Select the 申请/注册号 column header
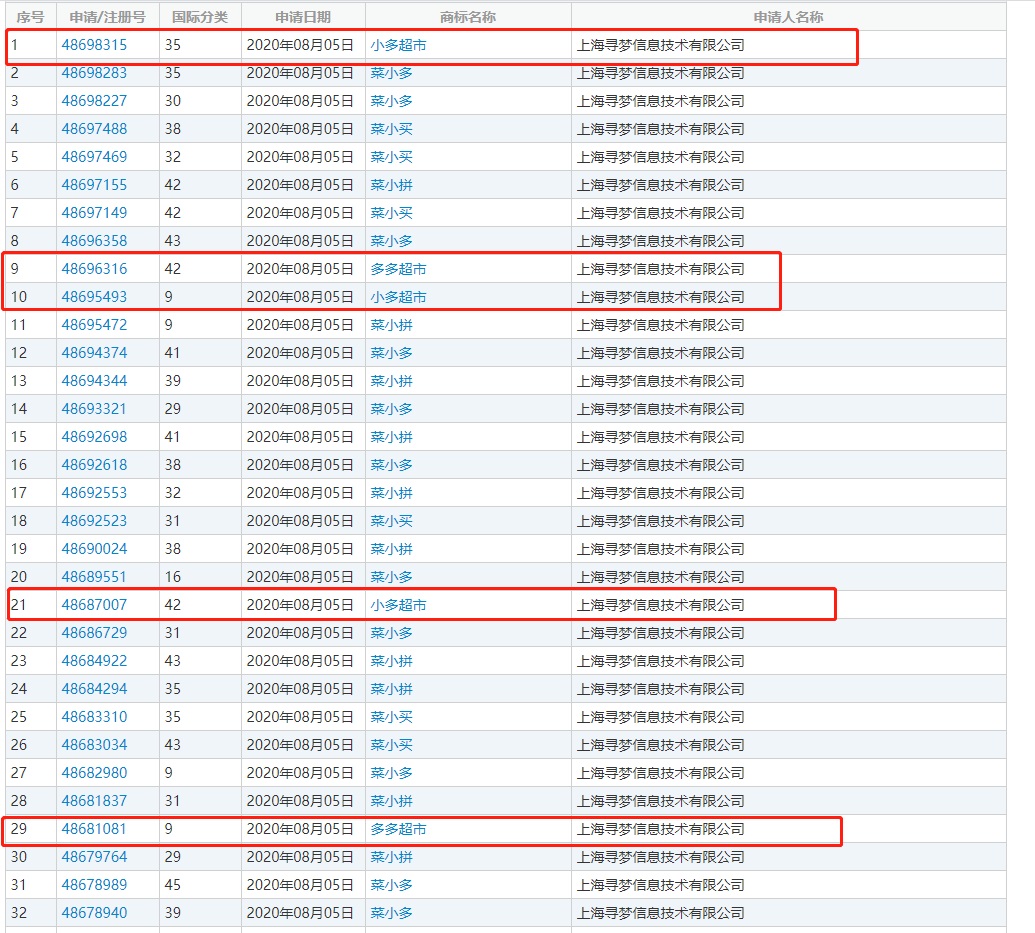1035x933 pixels. coord(108,17)
